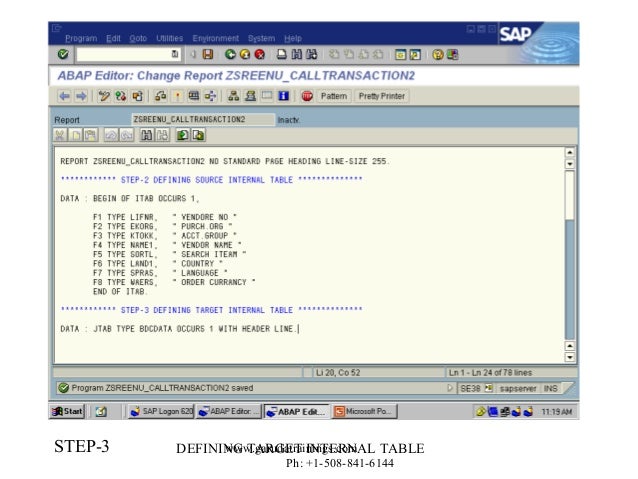Click the Save floppy disk icon
Viewport: 638px width, 479px height.
click(x=208, y=54)
